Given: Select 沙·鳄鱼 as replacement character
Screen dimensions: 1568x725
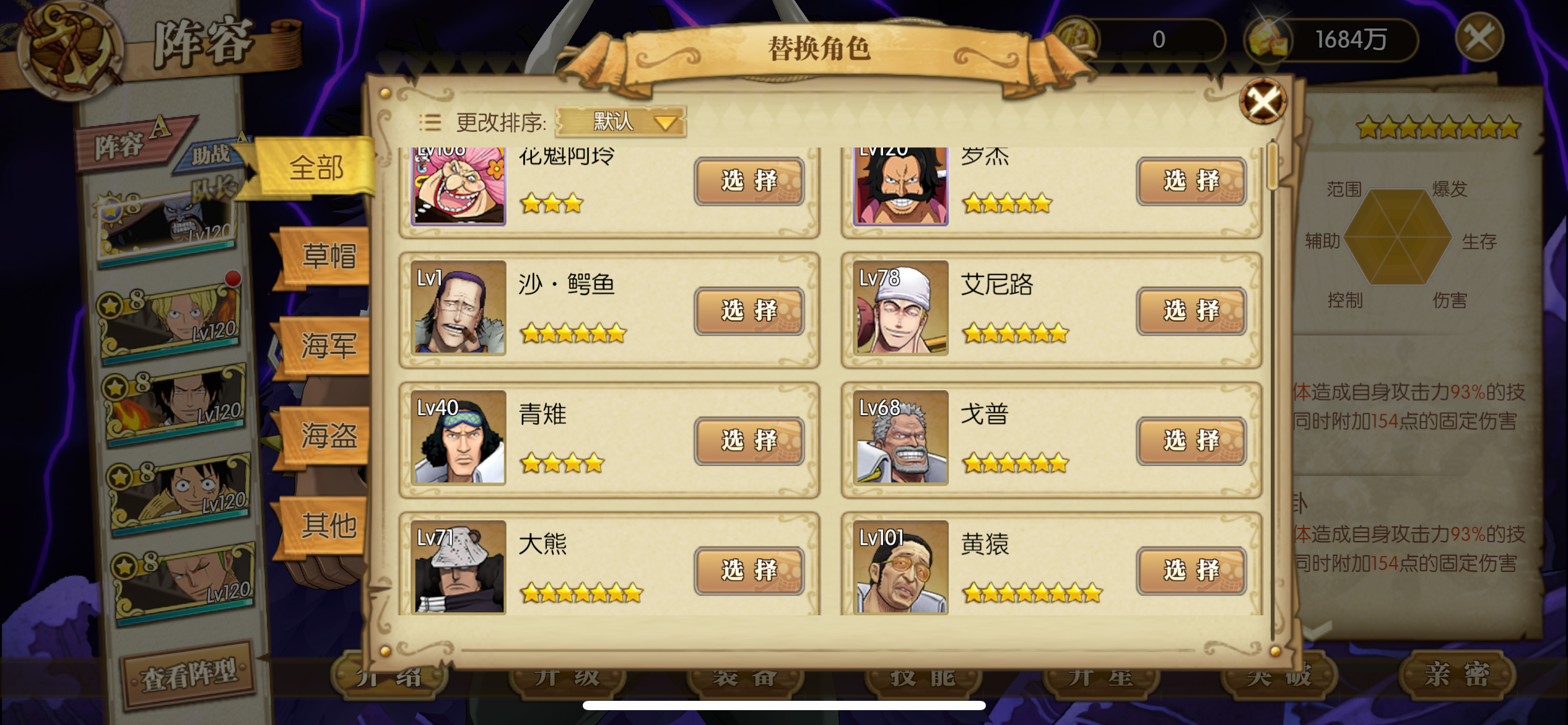Looking at the screenshot, I should (749, 310).
